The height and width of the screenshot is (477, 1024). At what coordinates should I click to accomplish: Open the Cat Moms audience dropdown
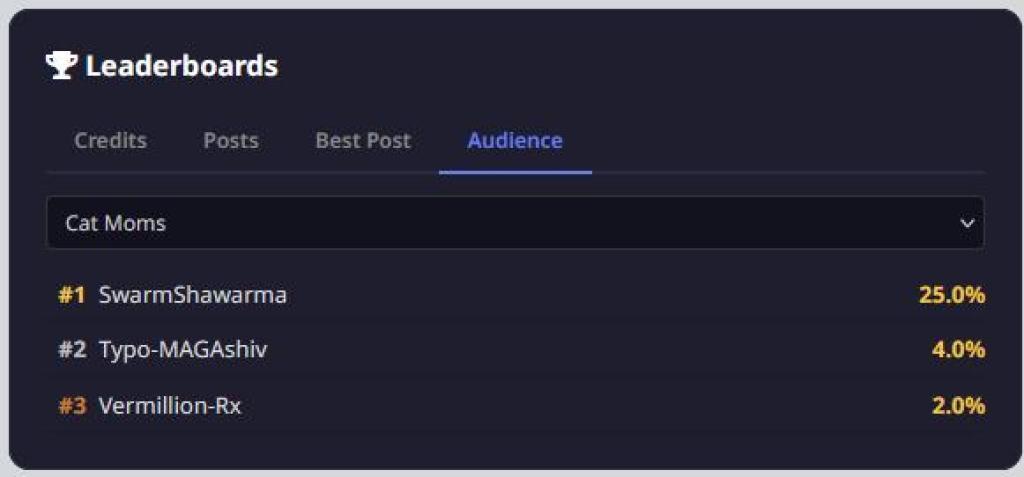tap(500, 223)
